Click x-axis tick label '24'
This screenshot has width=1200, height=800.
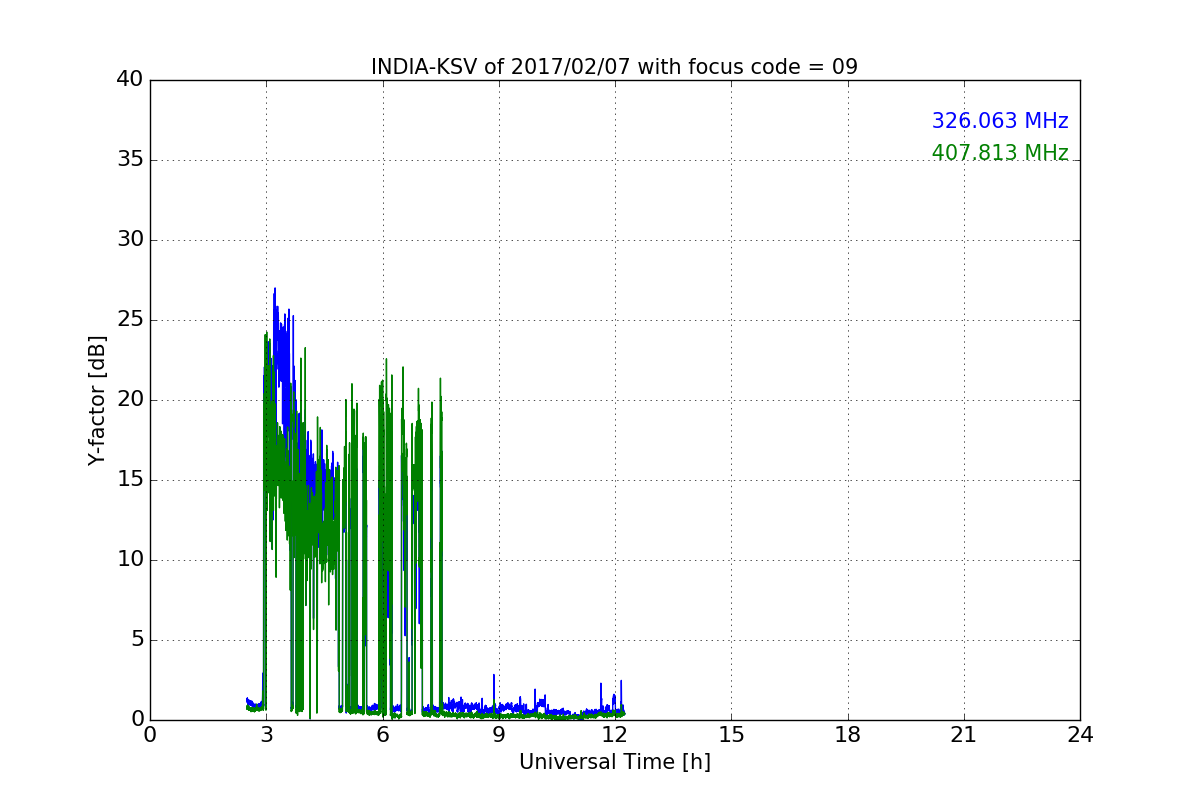pos(1080,735)
